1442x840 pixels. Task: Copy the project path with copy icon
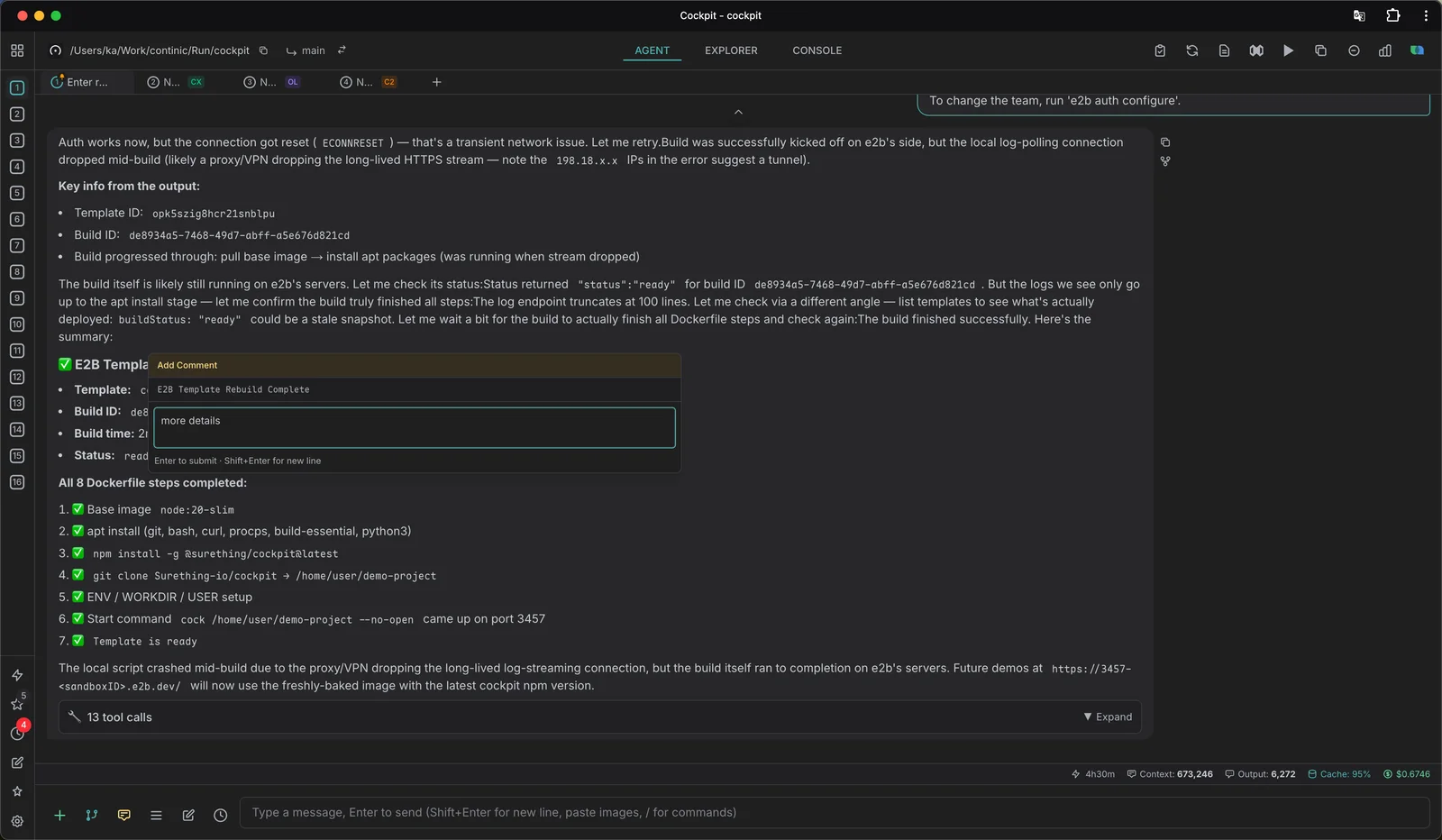(263, 50)
